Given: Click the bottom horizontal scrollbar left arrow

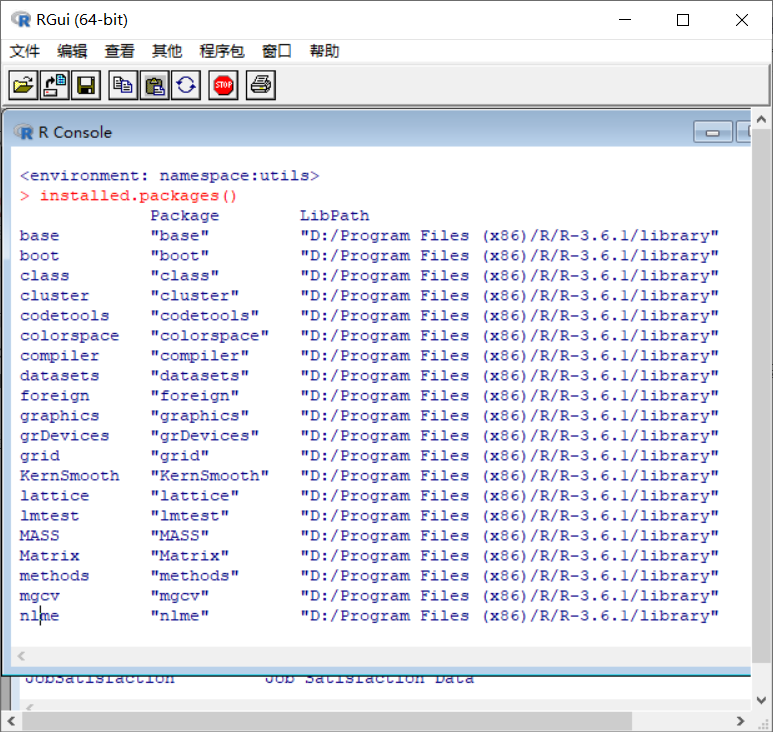Looking at the screenshot, I should point(11,721).
